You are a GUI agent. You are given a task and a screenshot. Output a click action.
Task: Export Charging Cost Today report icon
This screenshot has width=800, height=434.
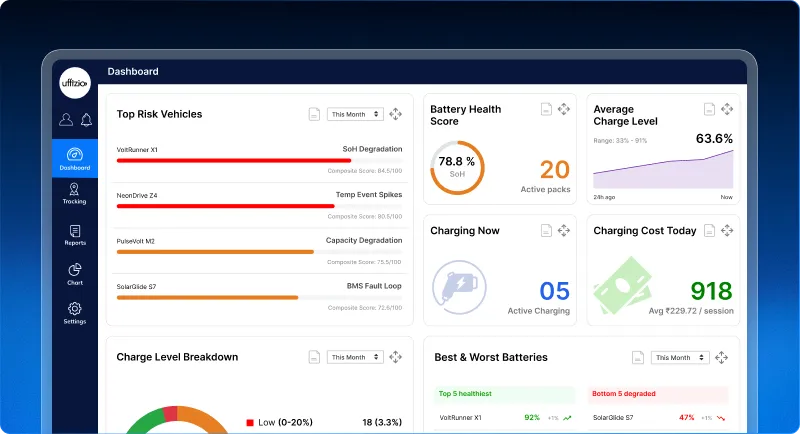pos(709,231)
